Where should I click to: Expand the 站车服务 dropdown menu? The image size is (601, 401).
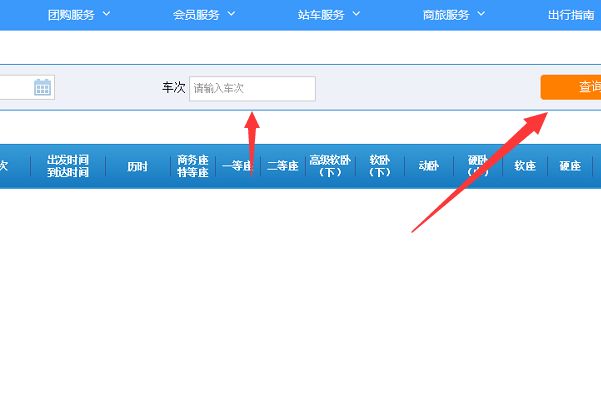tap(329, 15)
